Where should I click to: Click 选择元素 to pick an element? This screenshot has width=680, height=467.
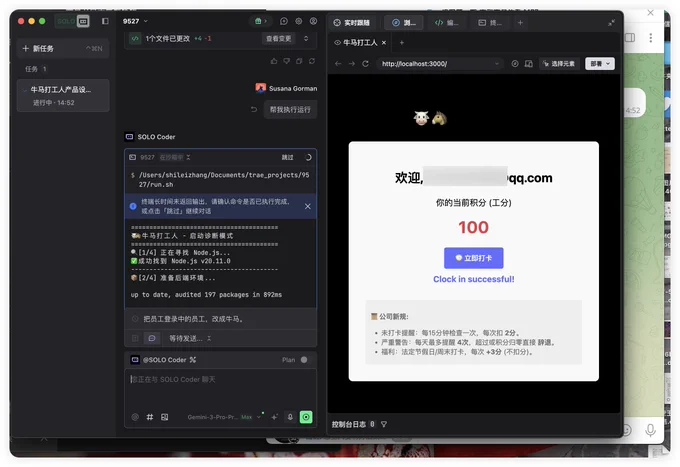(559, 64)
